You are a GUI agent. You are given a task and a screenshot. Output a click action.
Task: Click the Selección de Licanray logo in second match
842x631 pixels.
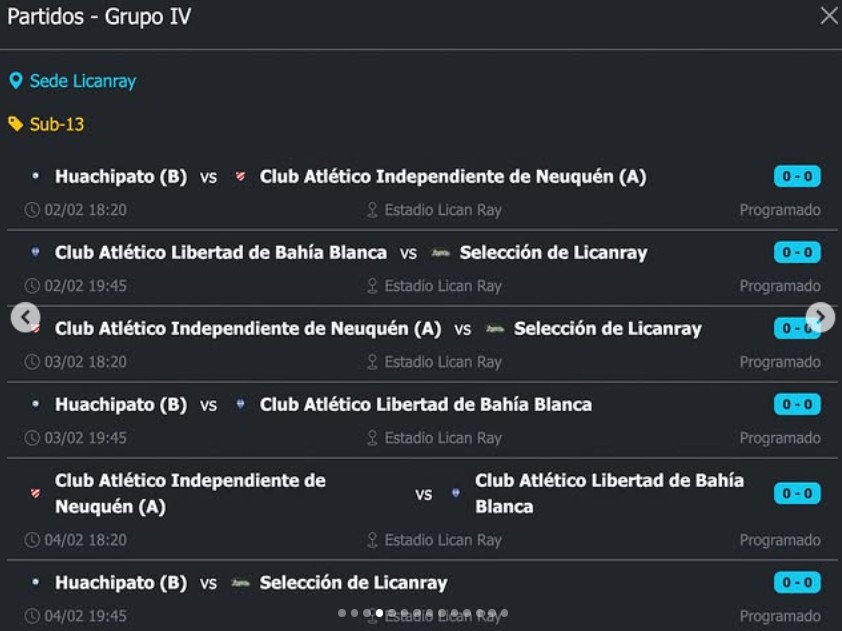point(440,253)
